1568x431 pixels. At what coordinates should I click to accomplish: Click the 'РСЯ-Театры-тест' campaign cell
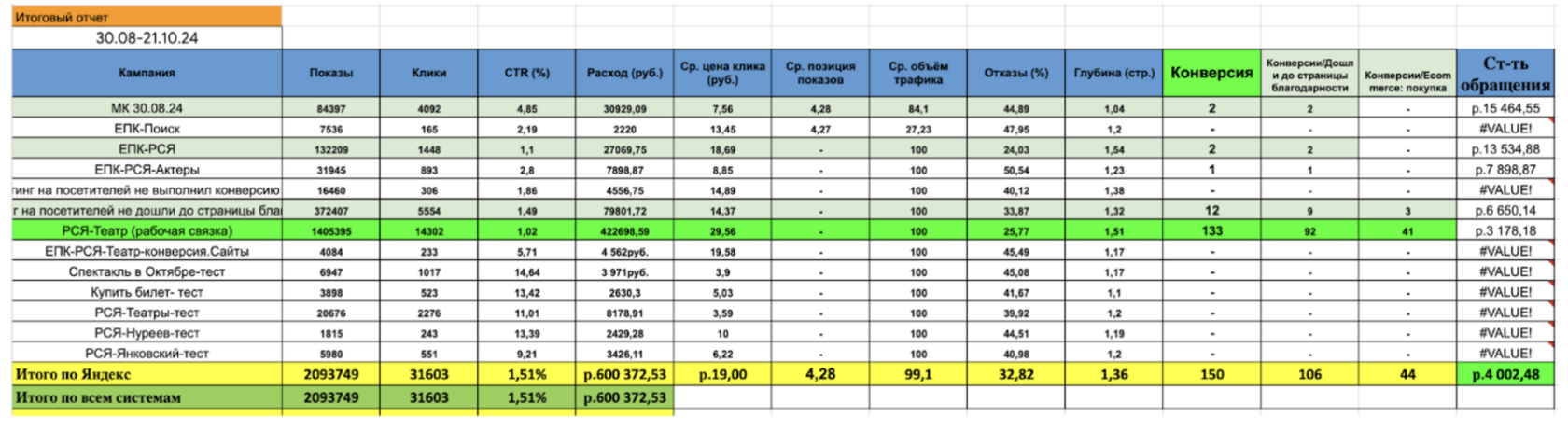pyautogui.click(x=147, y=313)
